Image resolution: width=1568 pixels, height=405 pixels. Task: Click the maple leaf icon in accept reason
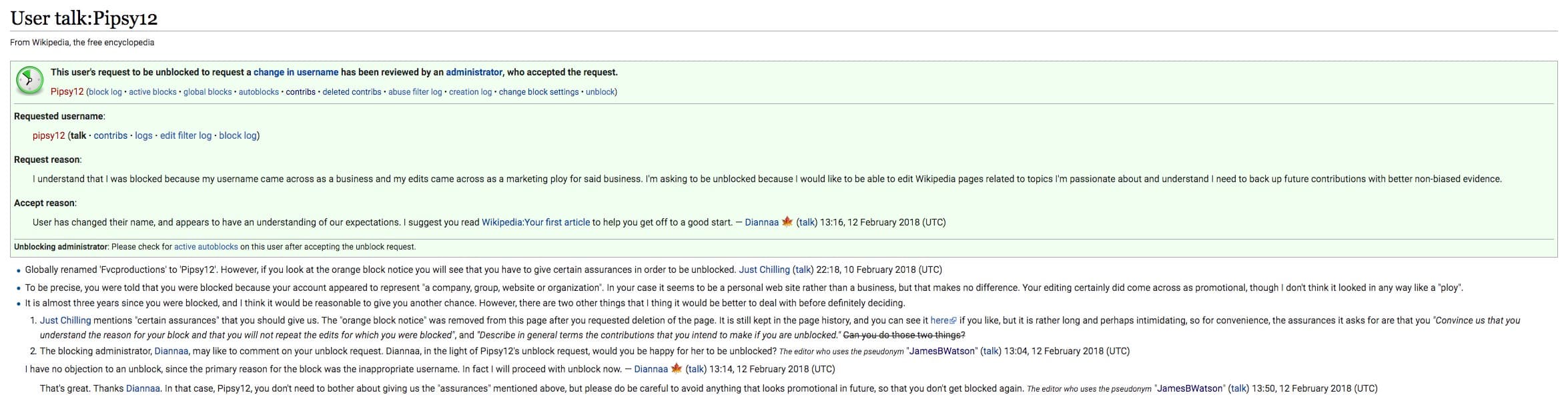[787, 222]
